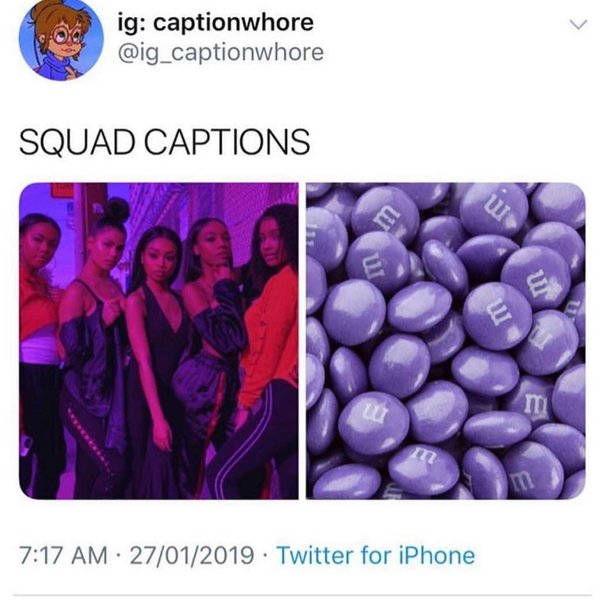Expand the tweet options chevron

point(578,25)
